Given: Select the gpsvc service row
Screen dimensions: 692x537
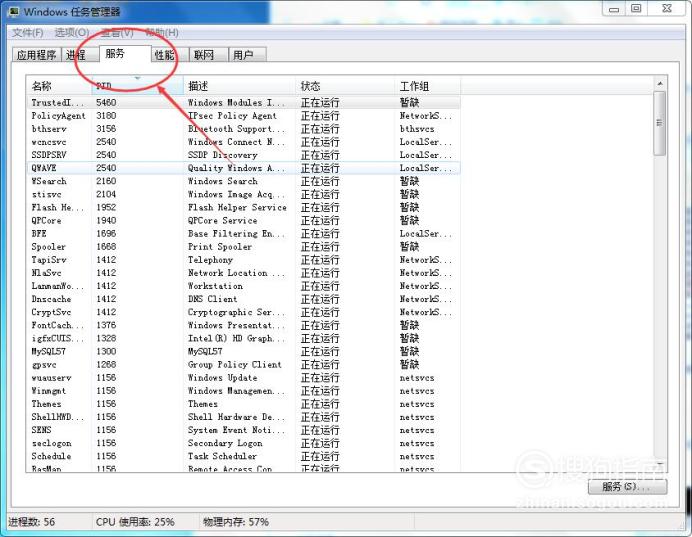Looking at the screenshot, I should (x=243, y=364).
